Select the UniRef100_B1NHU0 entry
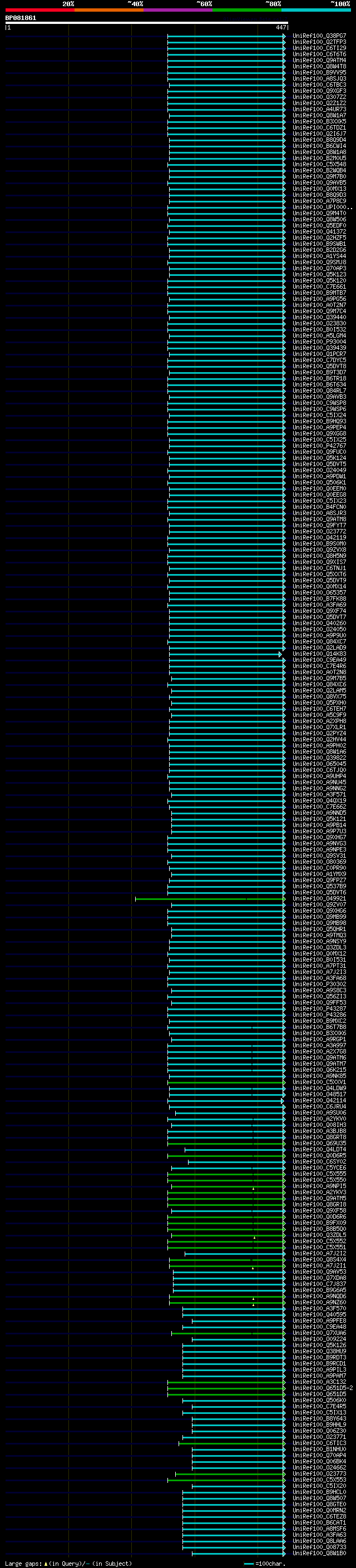The height and width of the screenshot is (1568, 356). (319, 1450)
